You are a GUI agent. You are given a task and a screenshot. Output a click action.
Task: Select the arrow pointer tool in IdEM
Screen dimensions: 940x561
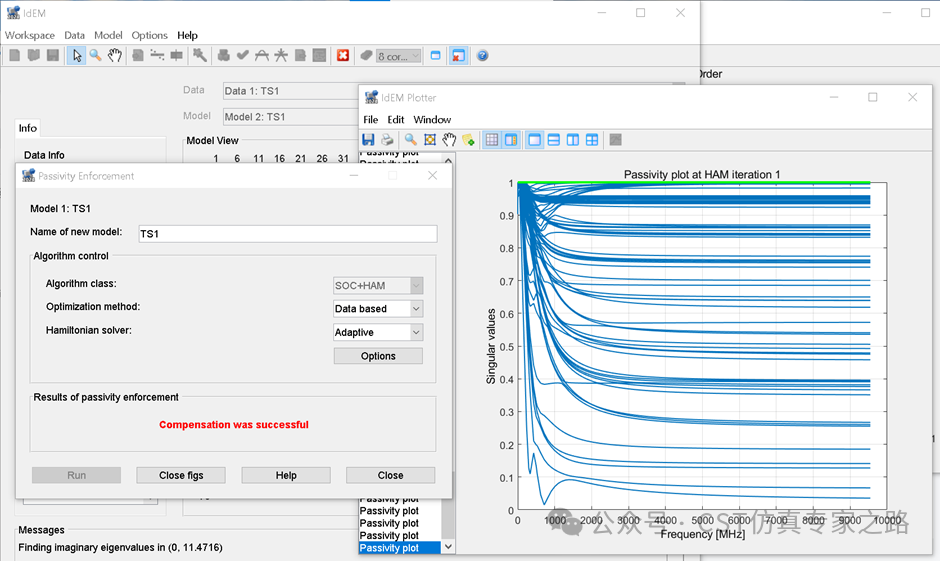[76, 56]
